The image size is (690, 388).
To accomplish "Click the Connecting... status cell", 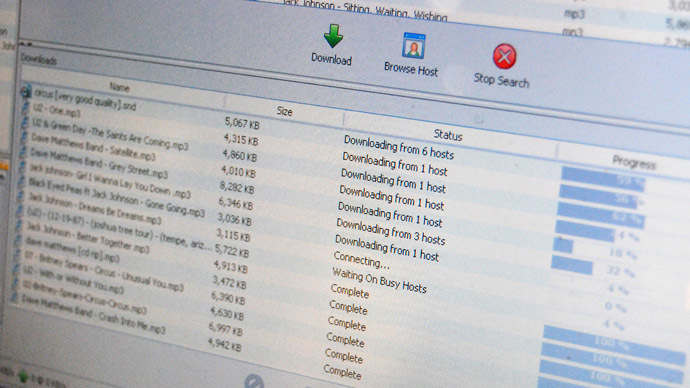I will point(361,260).
